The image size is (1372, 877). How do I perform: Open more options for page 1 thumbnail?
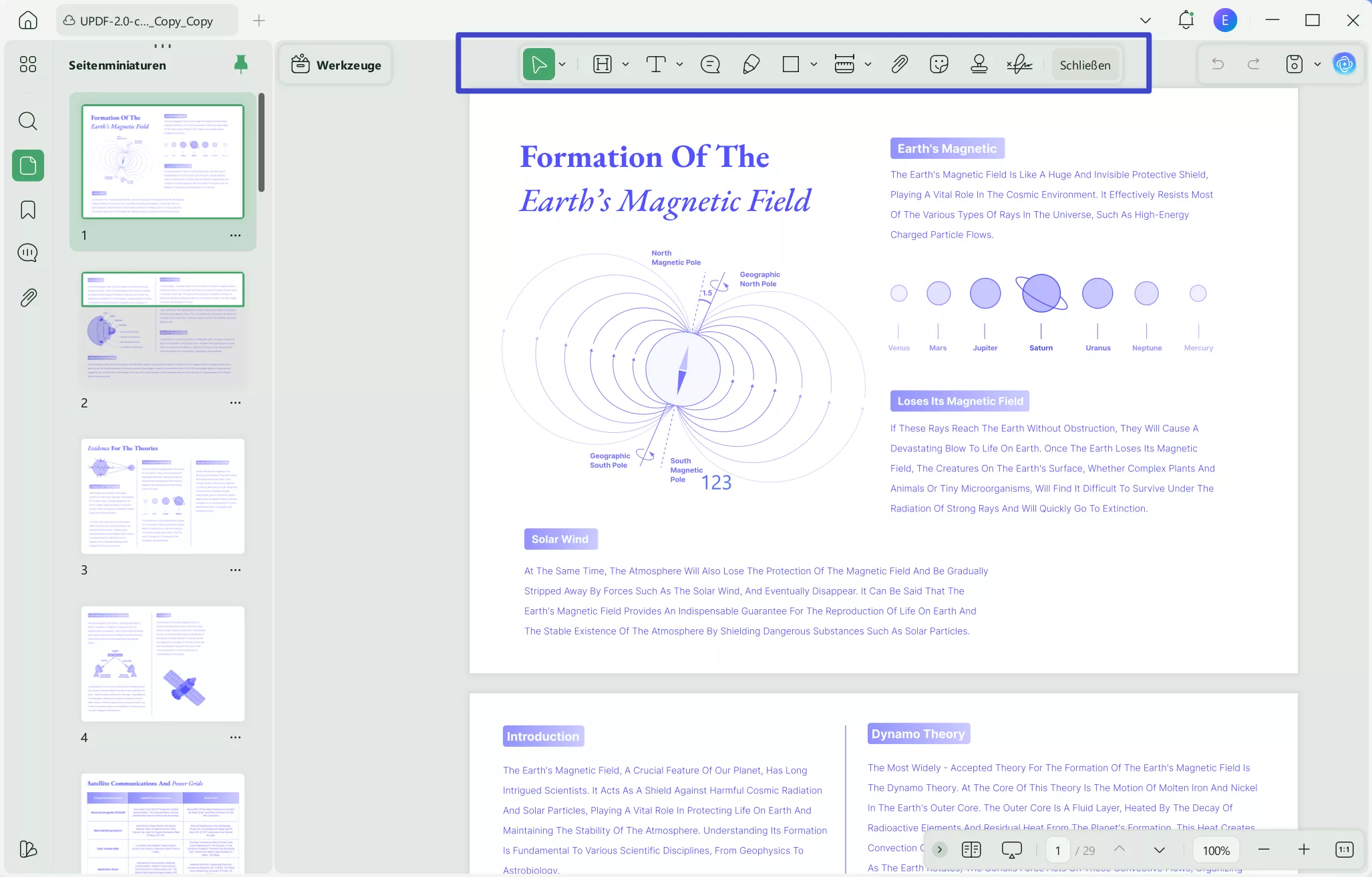(x=235, y=235)
